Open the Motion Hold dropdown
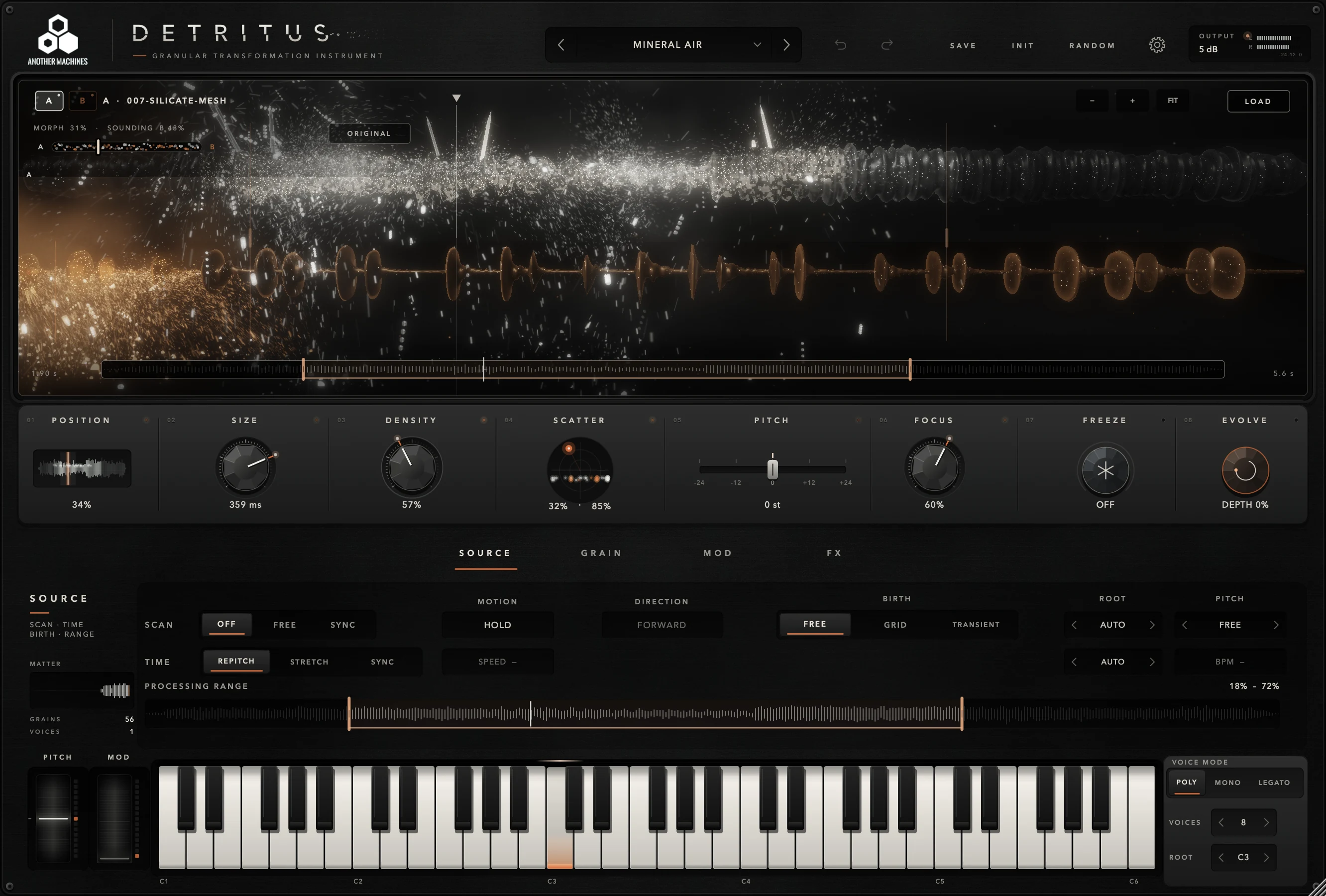This screenshot has width=1326, height=896. point(498,625)
